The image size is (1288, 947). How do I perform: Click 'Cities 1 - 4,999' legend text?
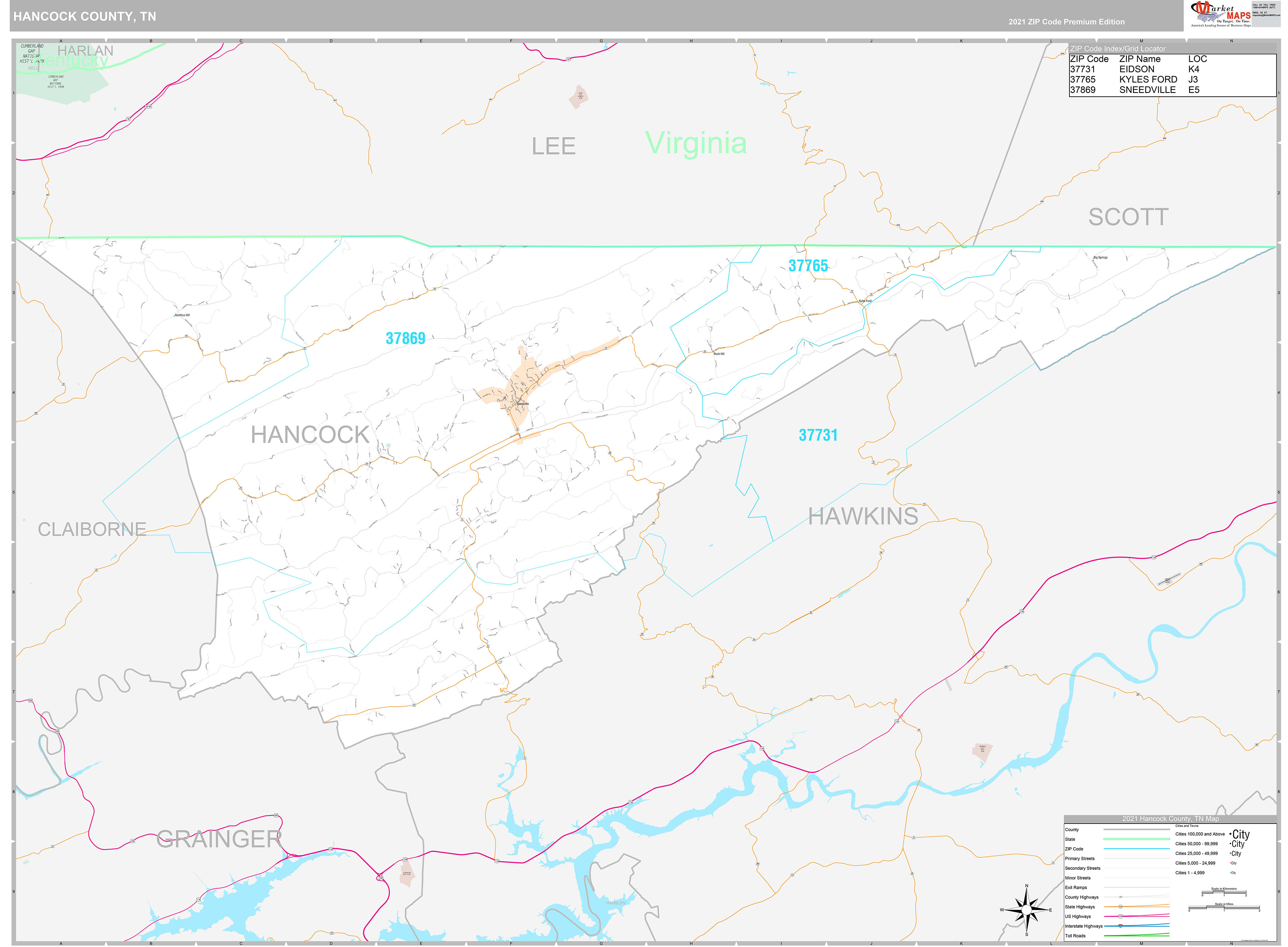1189,872
